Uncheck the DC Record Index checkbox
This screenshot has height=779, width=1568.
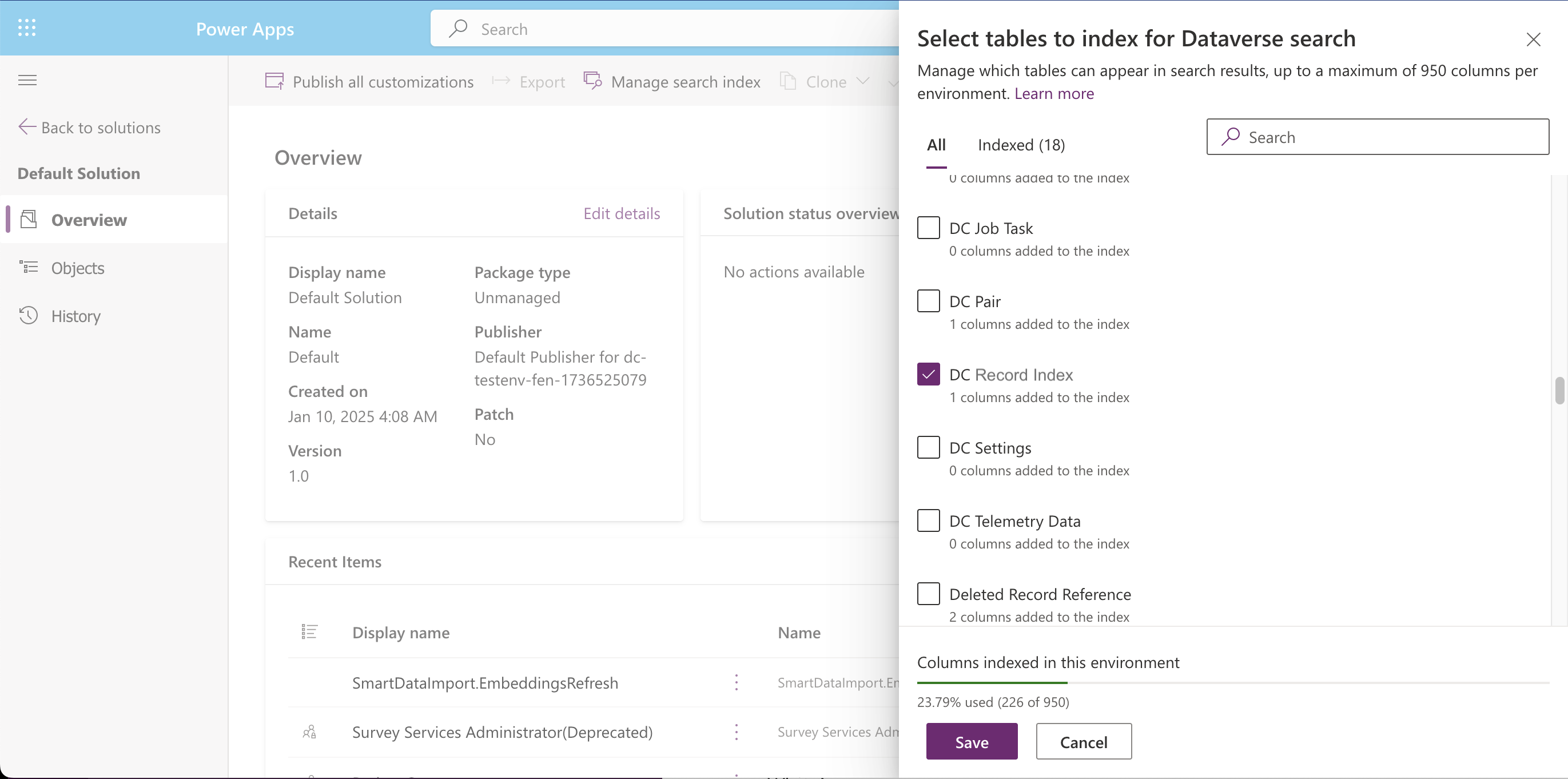click(928, 374)
